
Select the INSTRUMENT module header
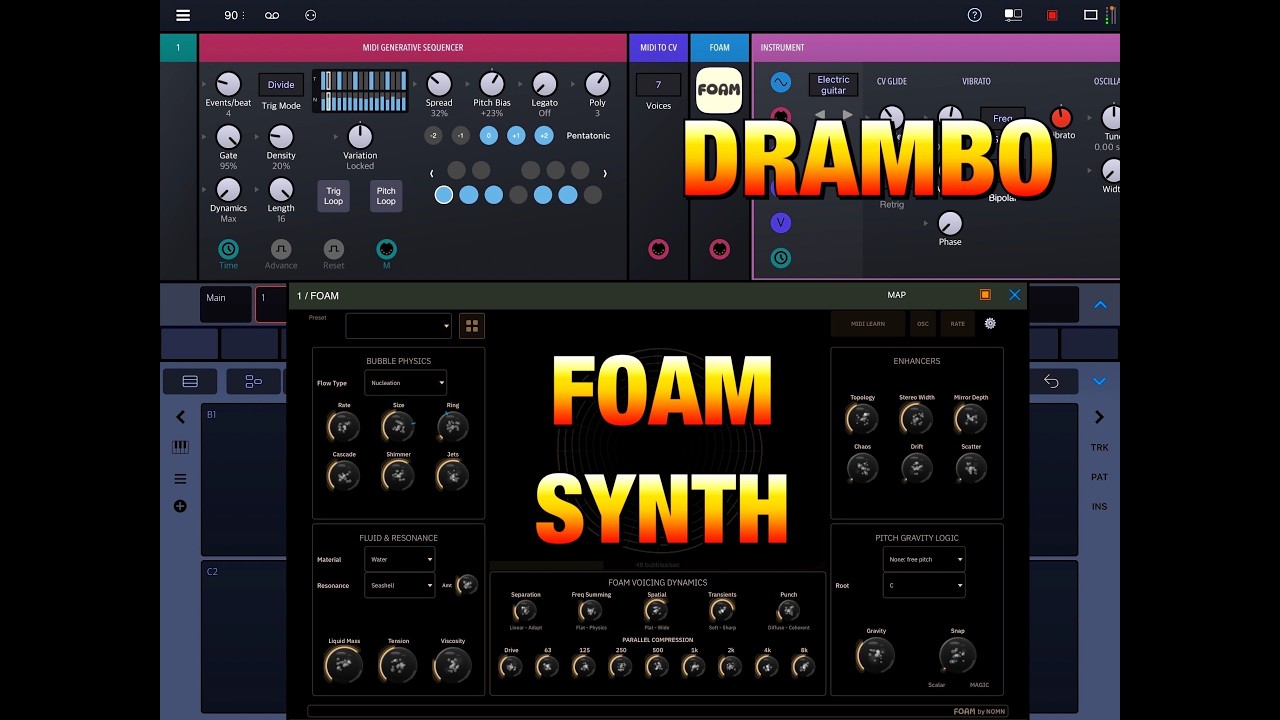936,47
